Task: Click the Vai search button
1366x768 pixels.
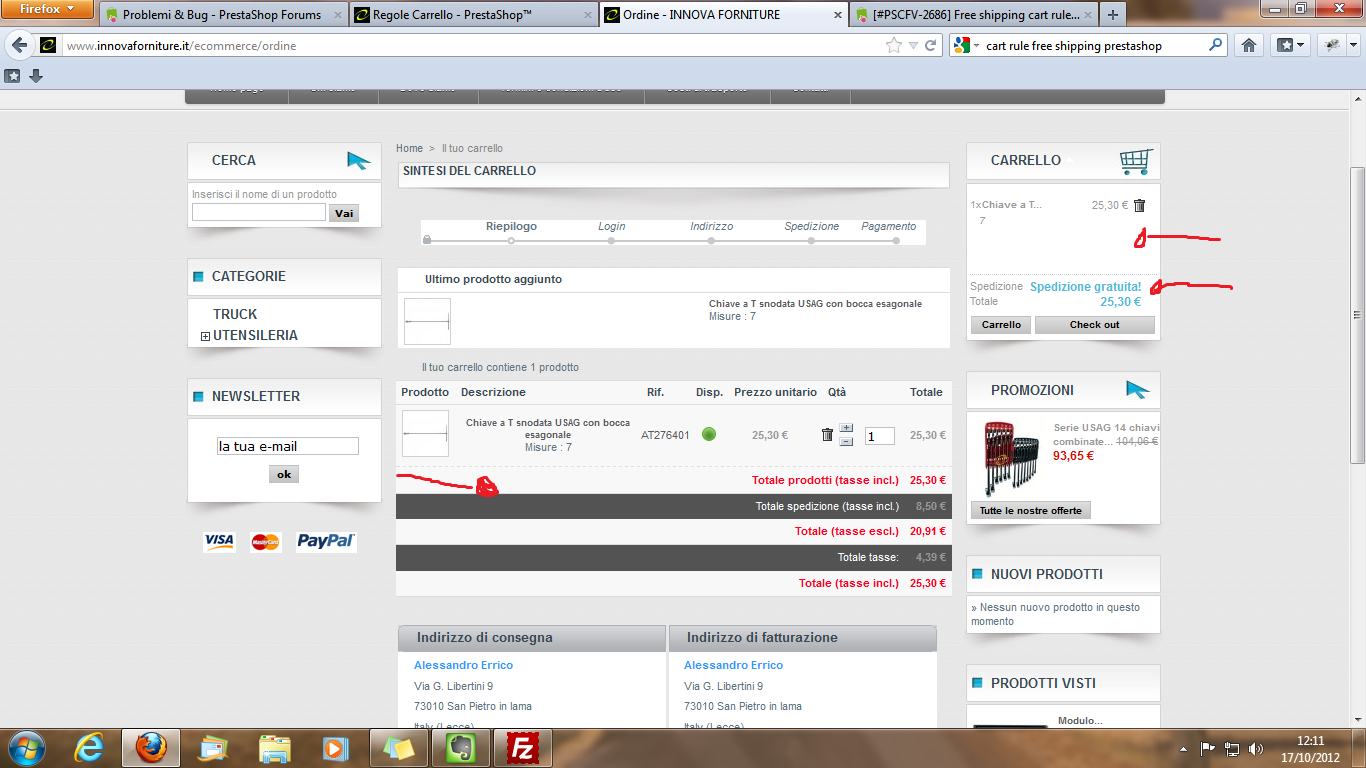Action: pos(344,213)
